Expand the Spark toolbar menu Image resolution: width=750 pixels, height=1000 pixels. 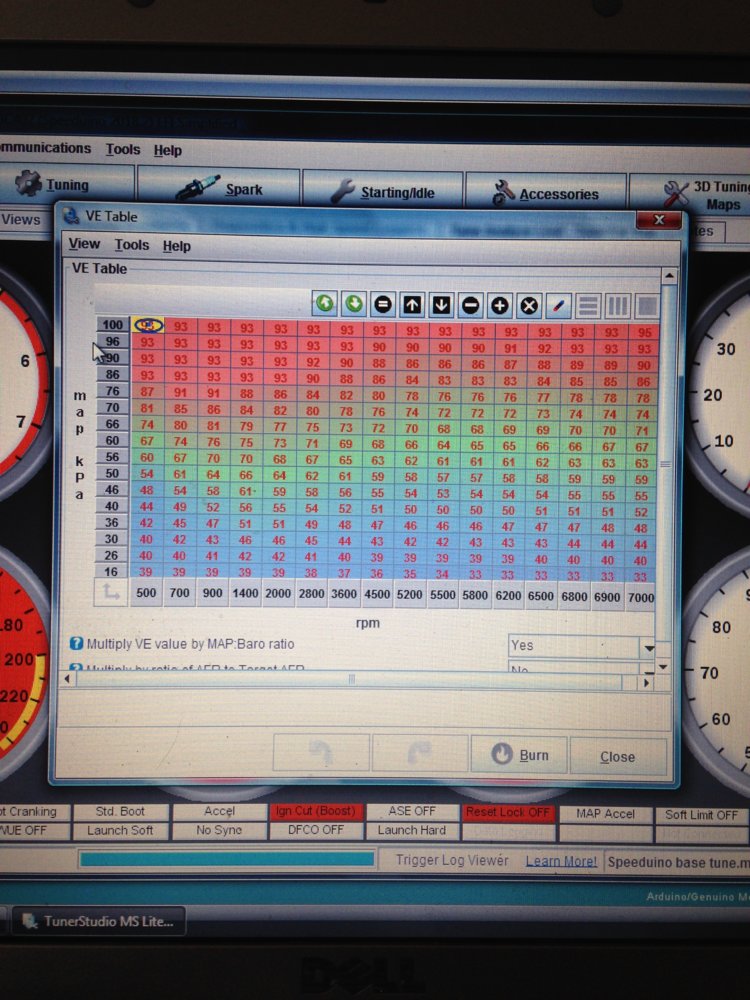click(x=218, y=188)
